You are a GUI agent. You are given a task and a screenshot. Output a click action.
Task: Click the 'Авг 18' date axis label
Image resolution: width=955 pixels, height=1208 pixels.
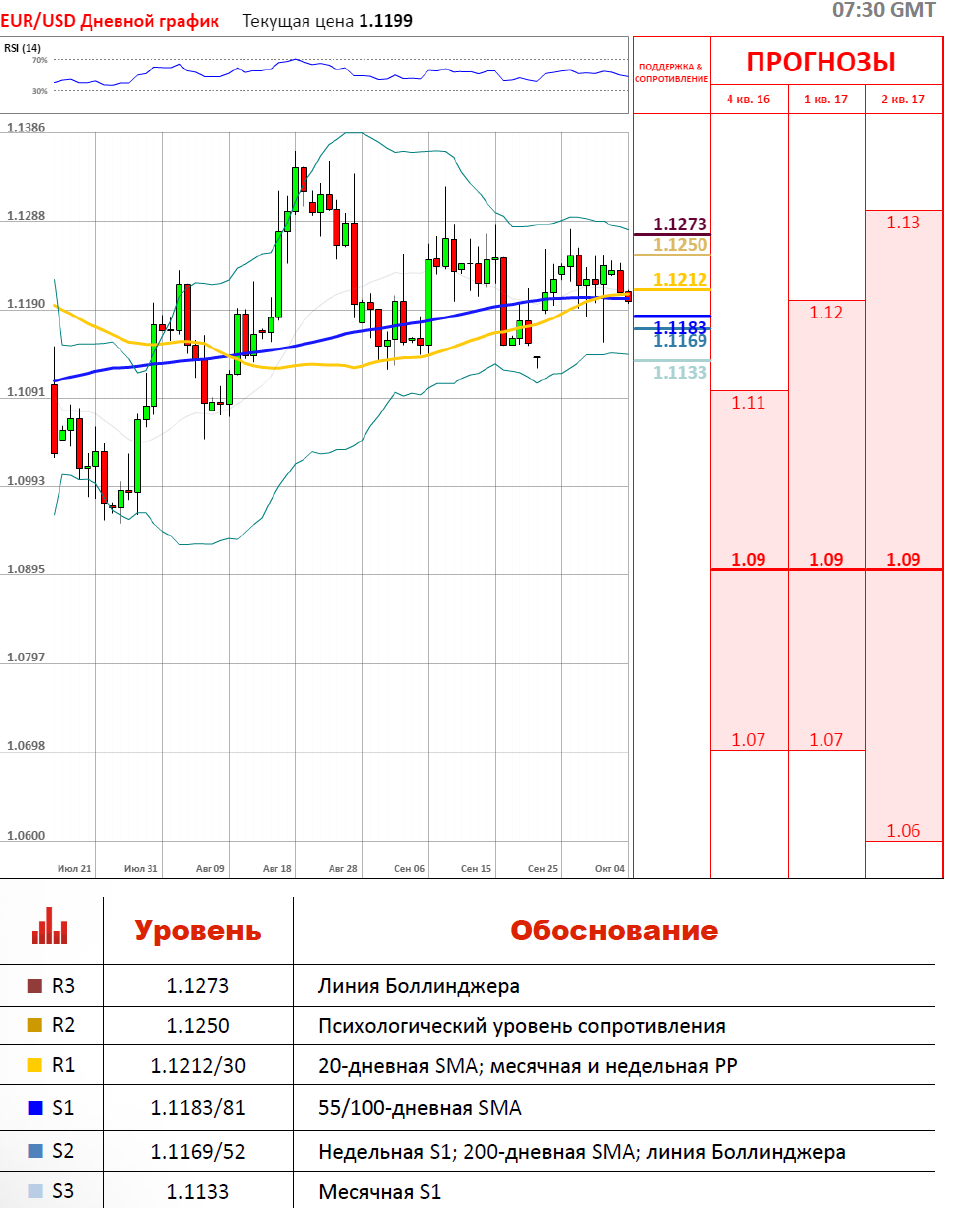277,869
